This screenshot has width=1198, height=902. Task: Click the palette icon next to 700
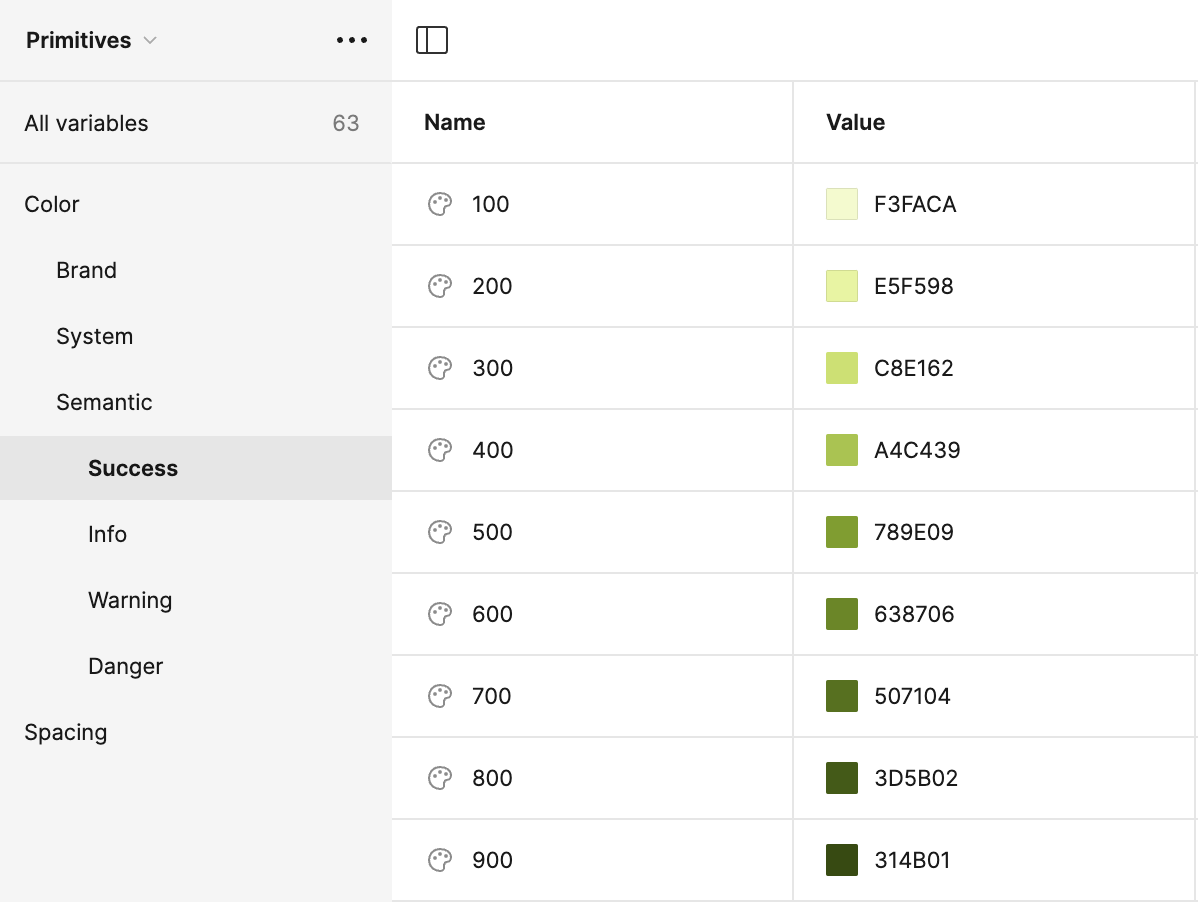point(440,696)
